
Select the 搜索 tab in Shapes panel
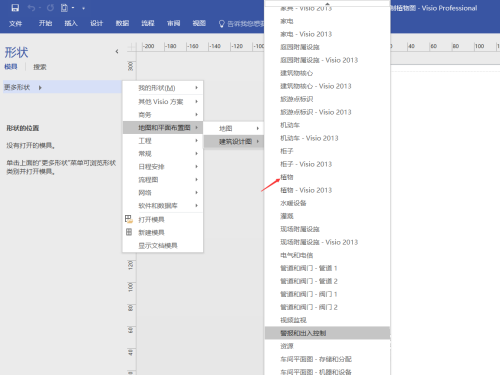click(x=40, y=67)
